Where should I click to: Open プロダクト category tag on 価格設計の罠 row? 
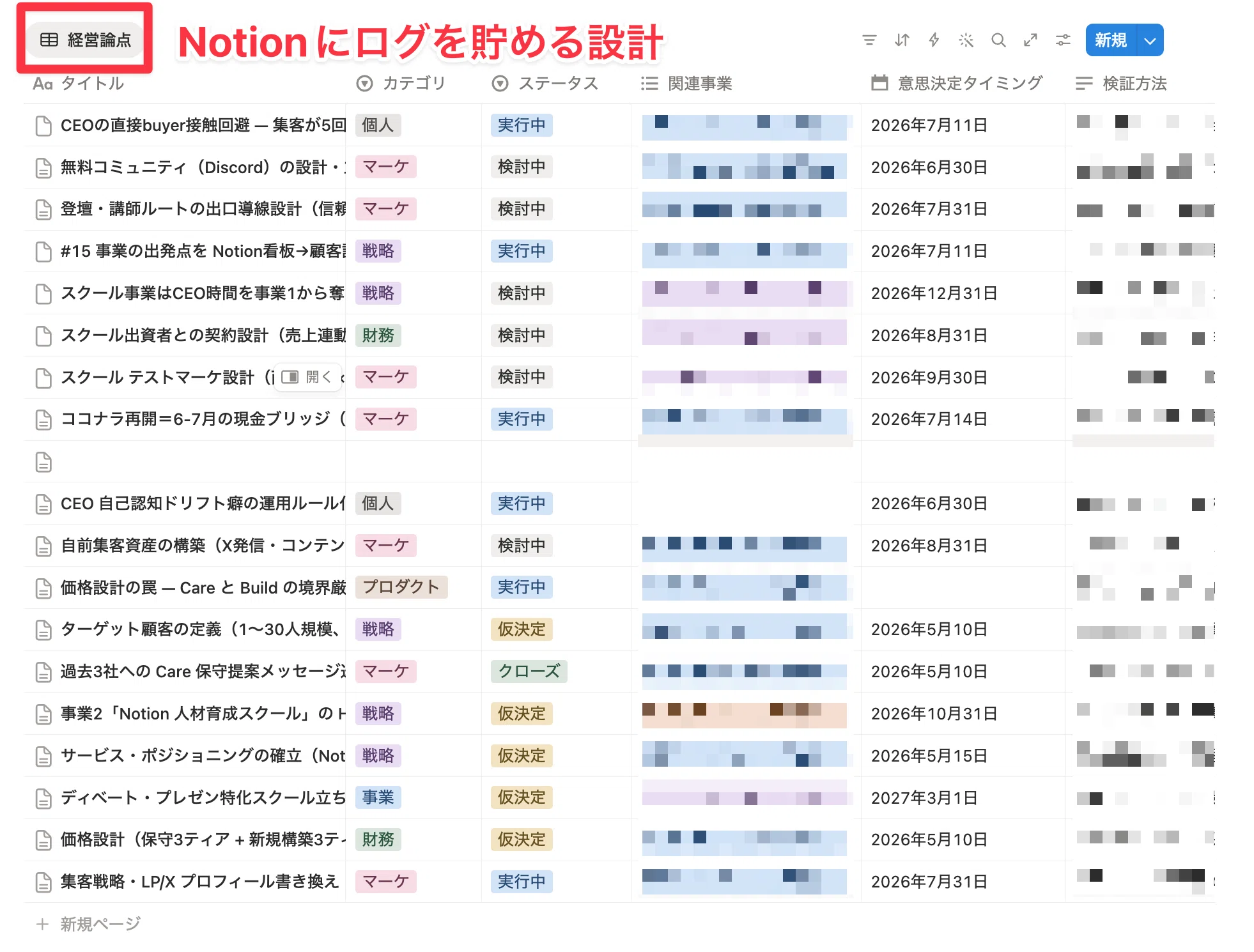(401, 587)
